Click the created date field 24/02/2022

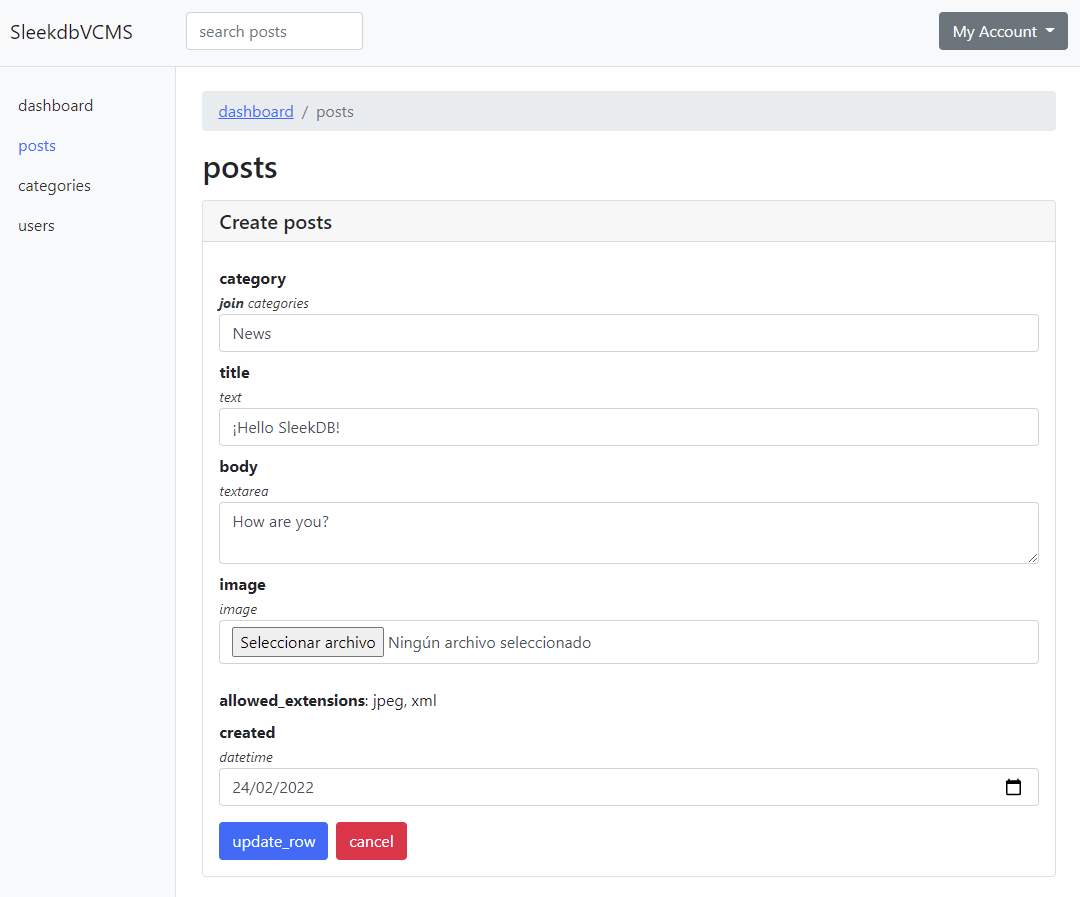click(628, 787)
